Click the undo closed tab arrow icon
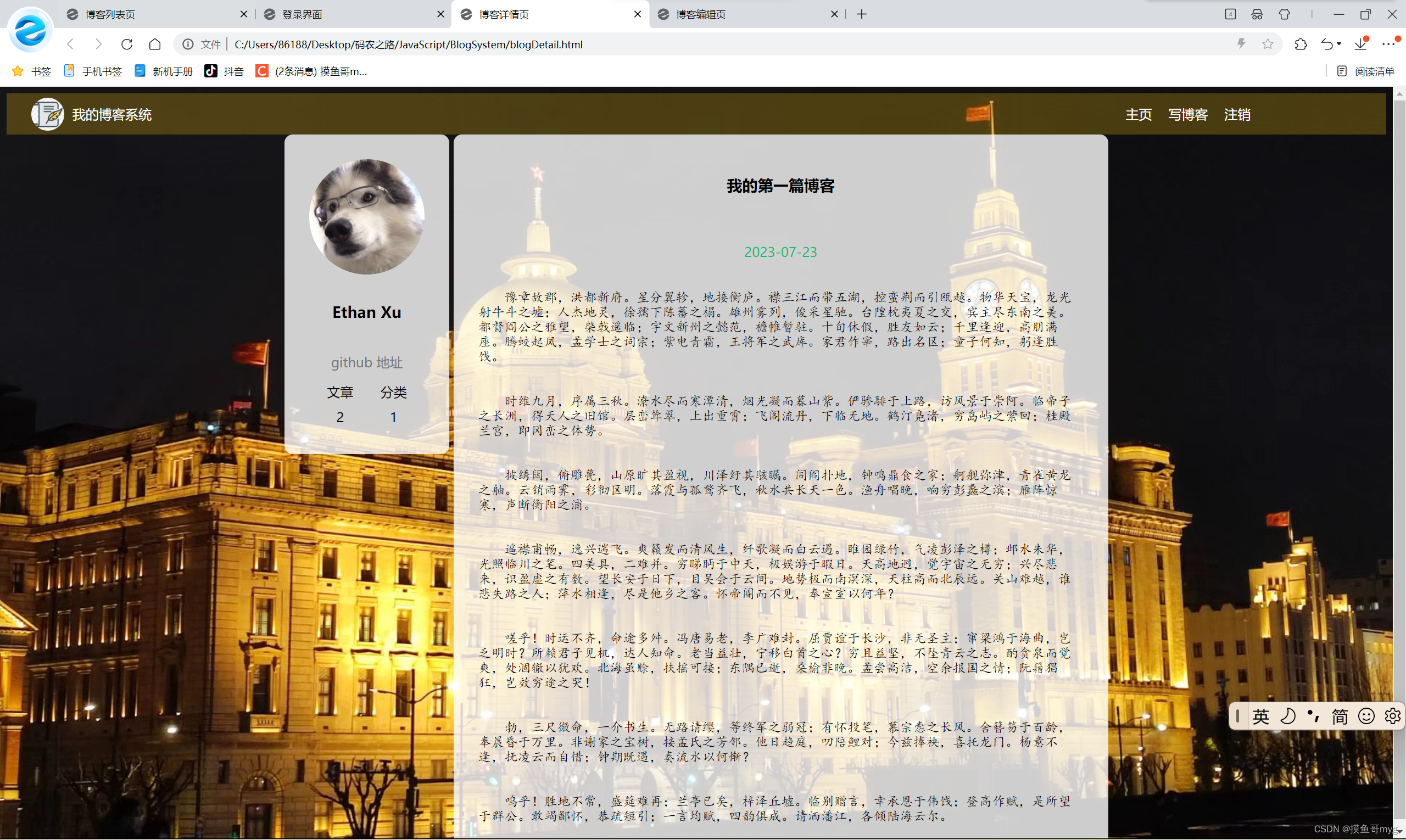 [1327, 44]
